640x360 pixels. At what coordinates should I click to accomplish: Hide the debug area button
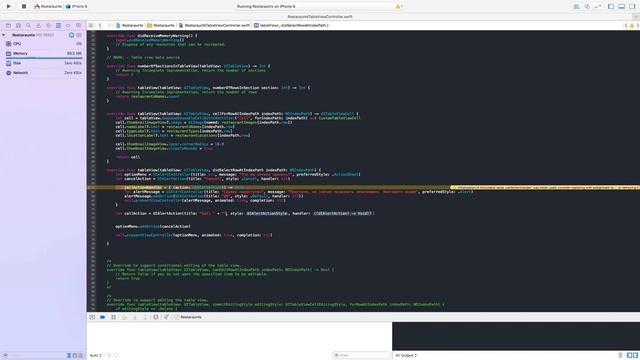pyautogui.click(x=92, y=317)
